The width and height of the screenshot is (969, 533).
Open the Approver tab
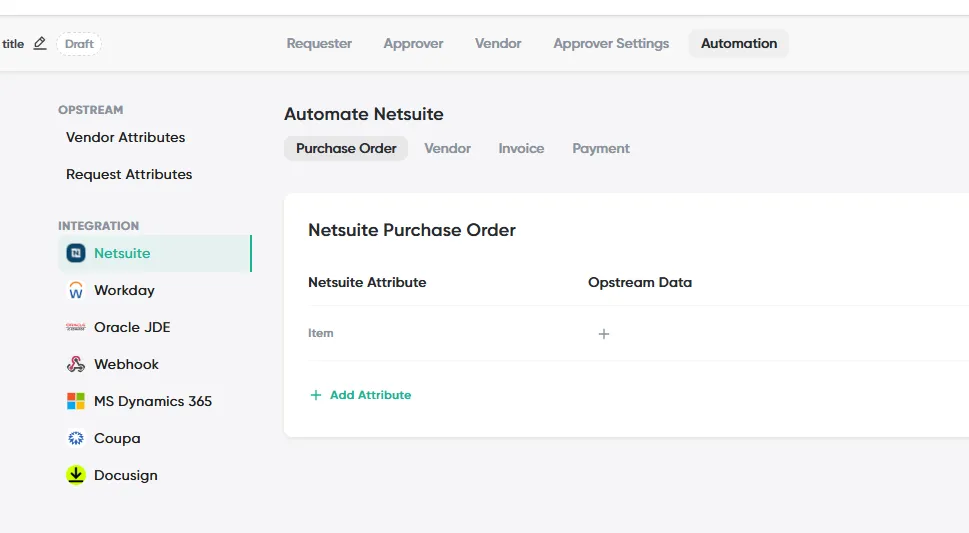pyautogui.click(x=413, y=43)
